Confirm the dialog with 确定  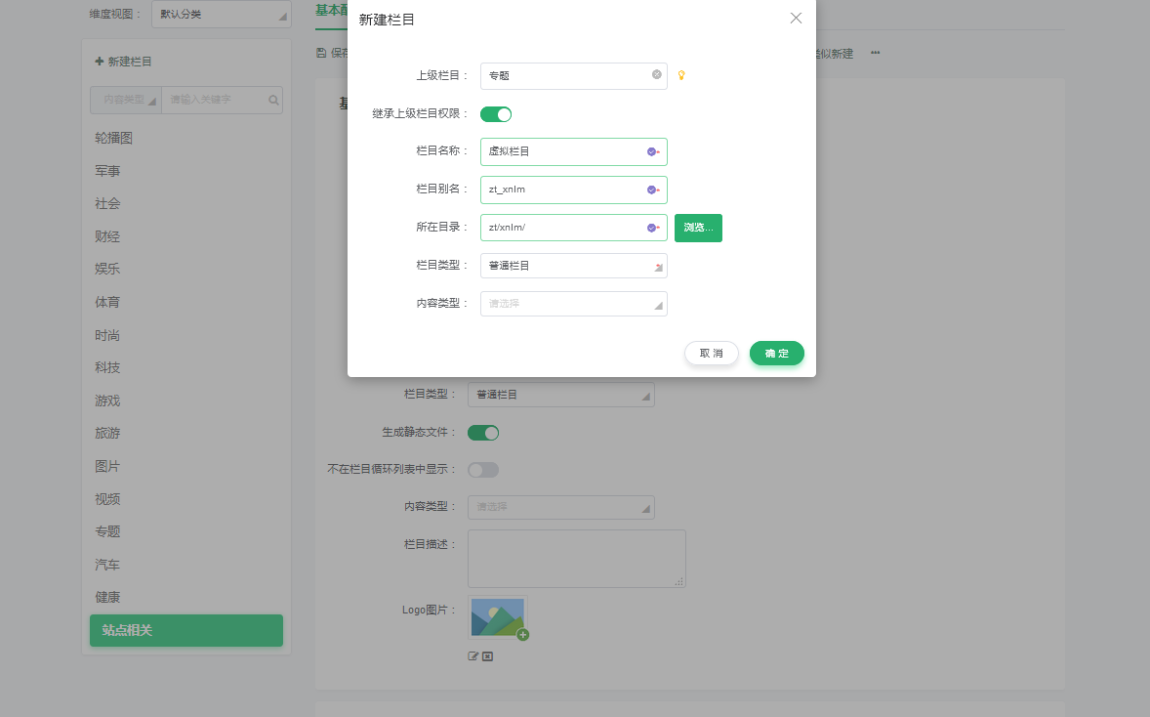(776, 353)
